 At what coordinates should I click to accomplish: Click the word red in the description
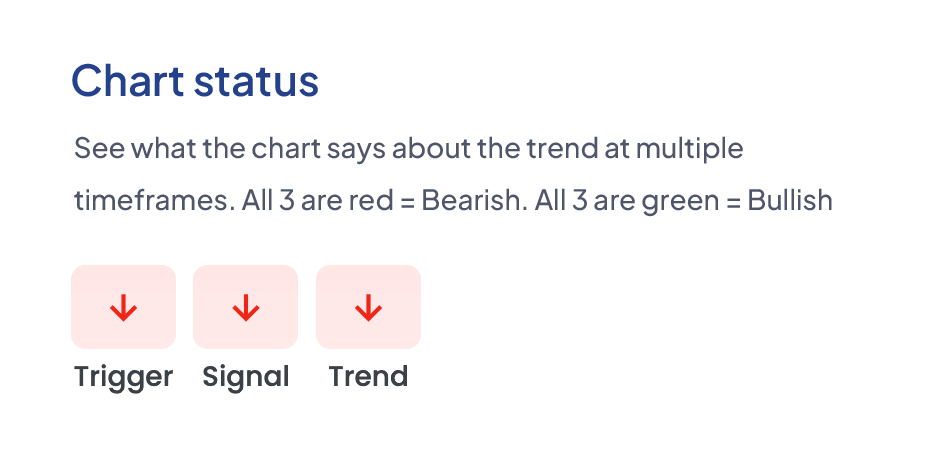(x=369, y=200)
